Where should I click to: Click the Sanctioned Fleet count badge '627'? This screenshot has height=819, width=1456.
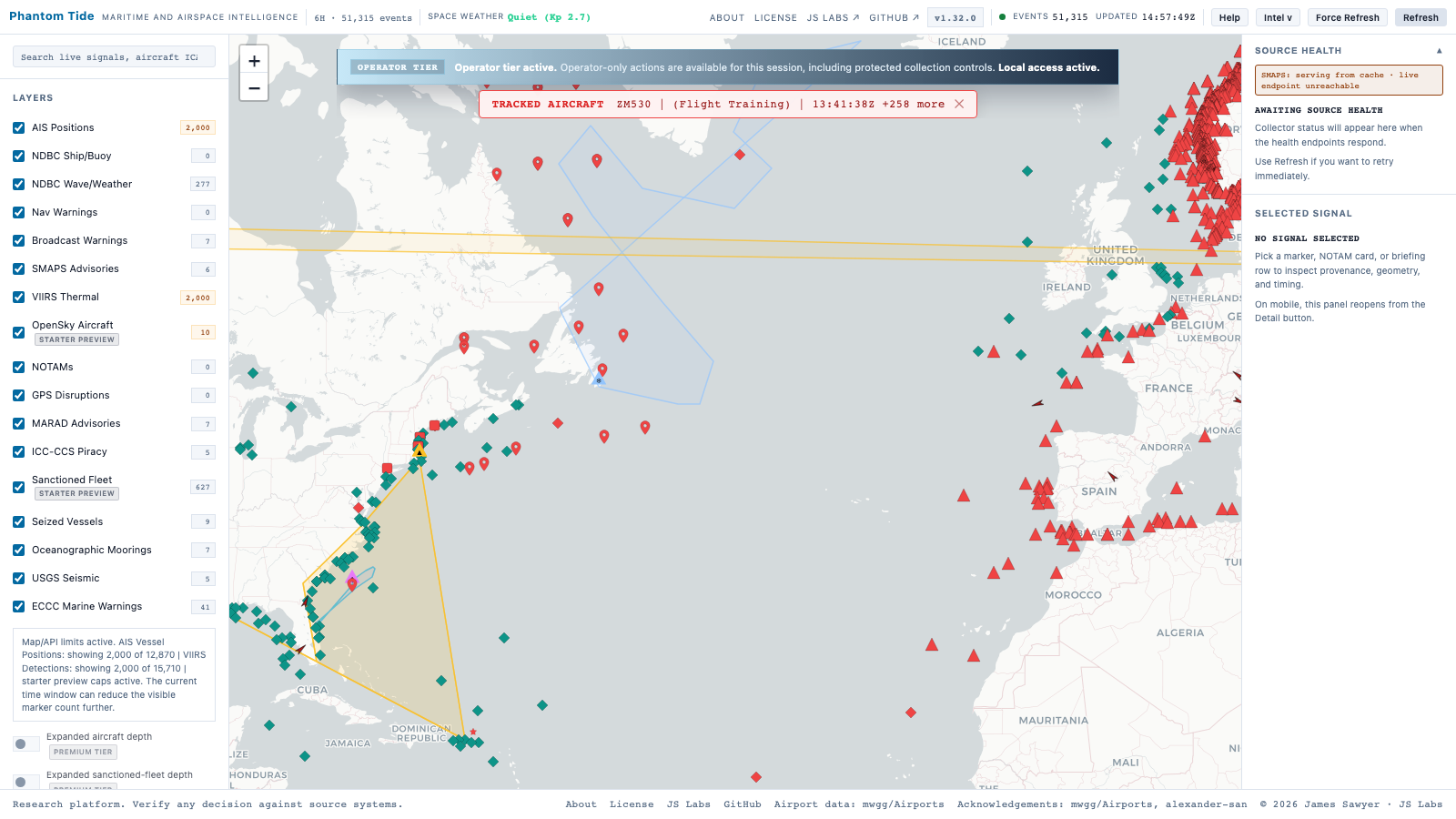(x=203, y=487)
